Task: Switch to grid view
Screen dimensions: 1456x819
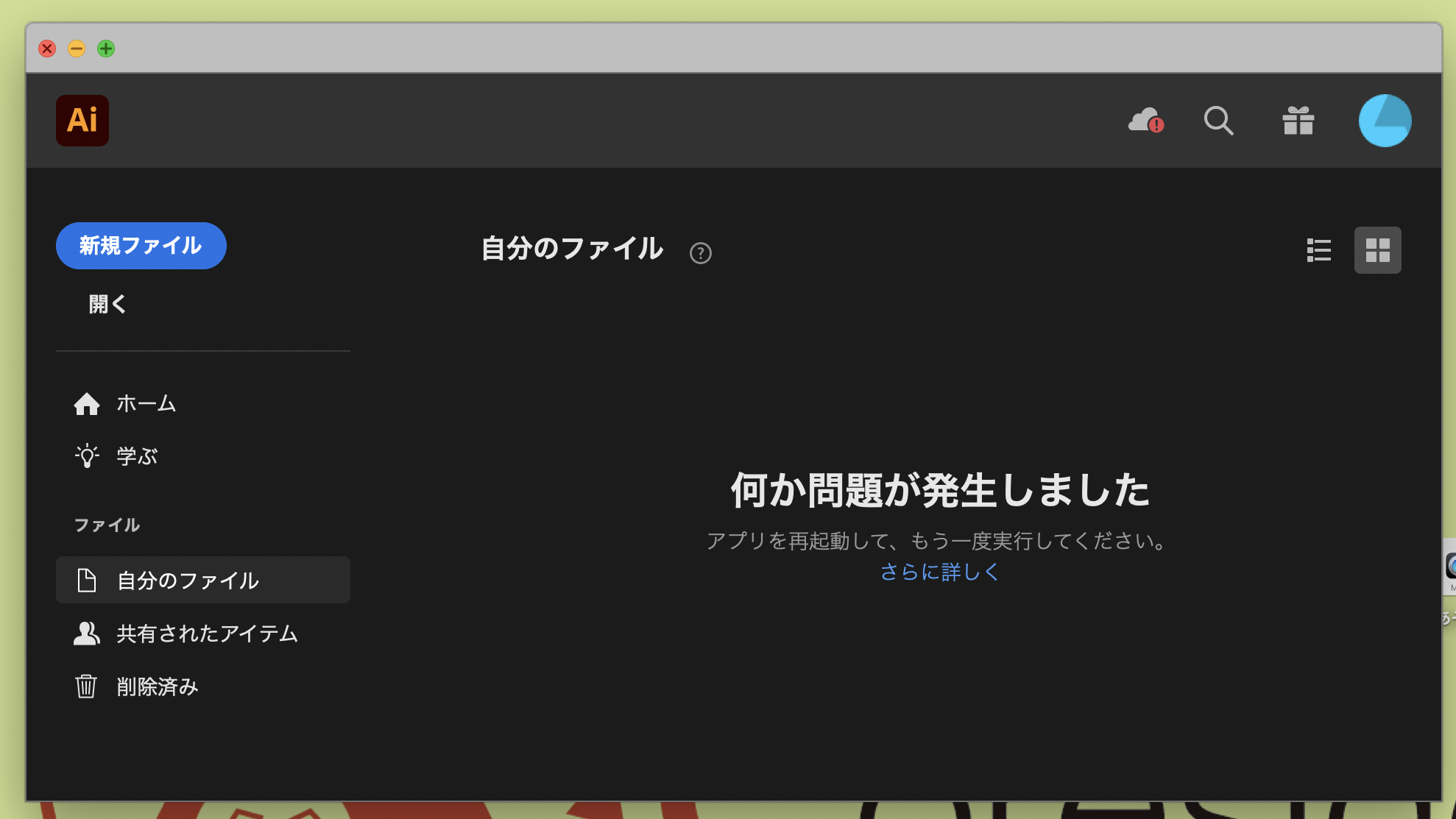Action: pyautogui.click(x=1377, y=250)
